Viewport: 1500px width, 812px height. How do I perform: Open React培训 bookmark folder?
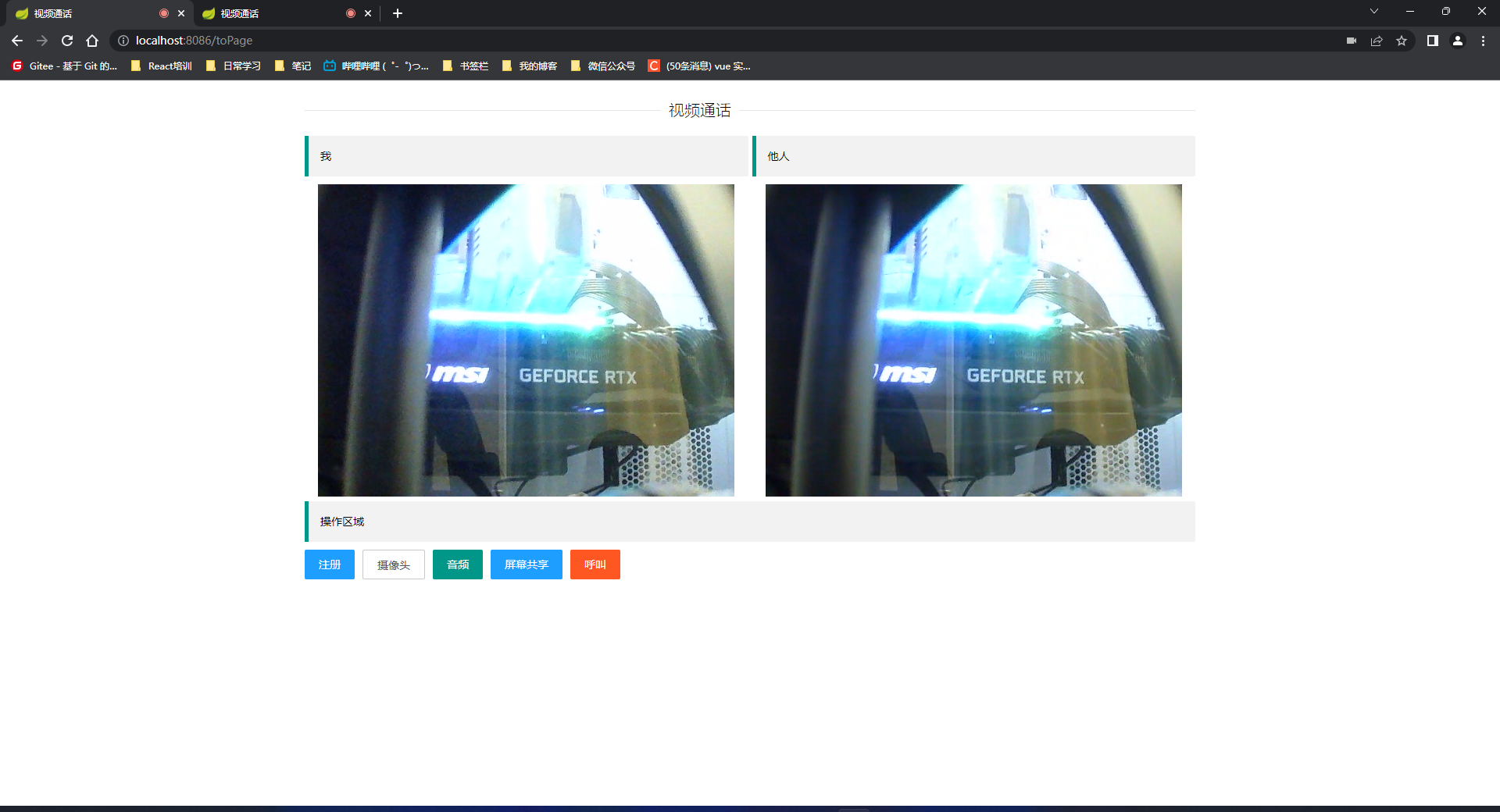coord(162,66)
